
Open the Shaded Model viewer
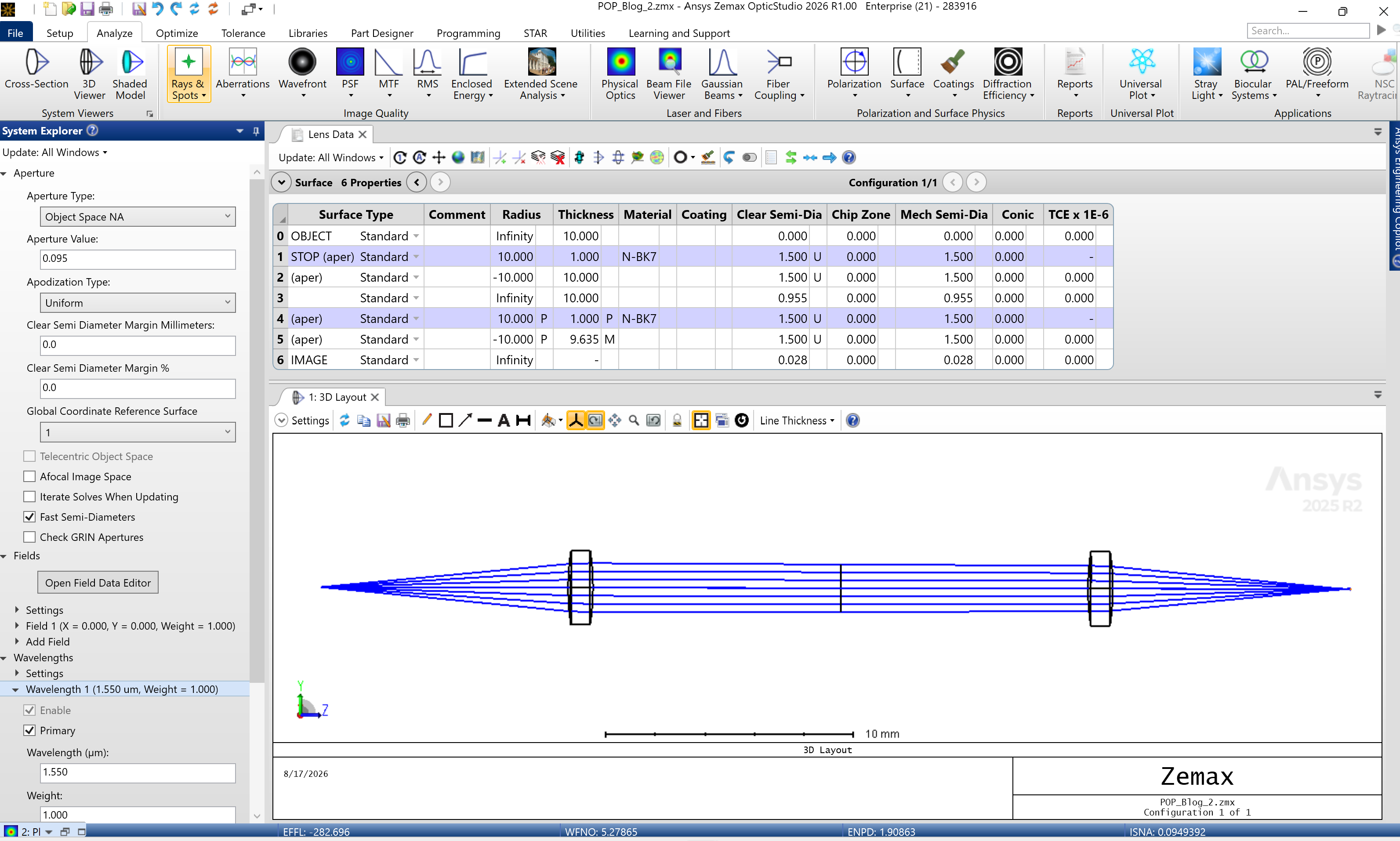click(x=131, y=74)
